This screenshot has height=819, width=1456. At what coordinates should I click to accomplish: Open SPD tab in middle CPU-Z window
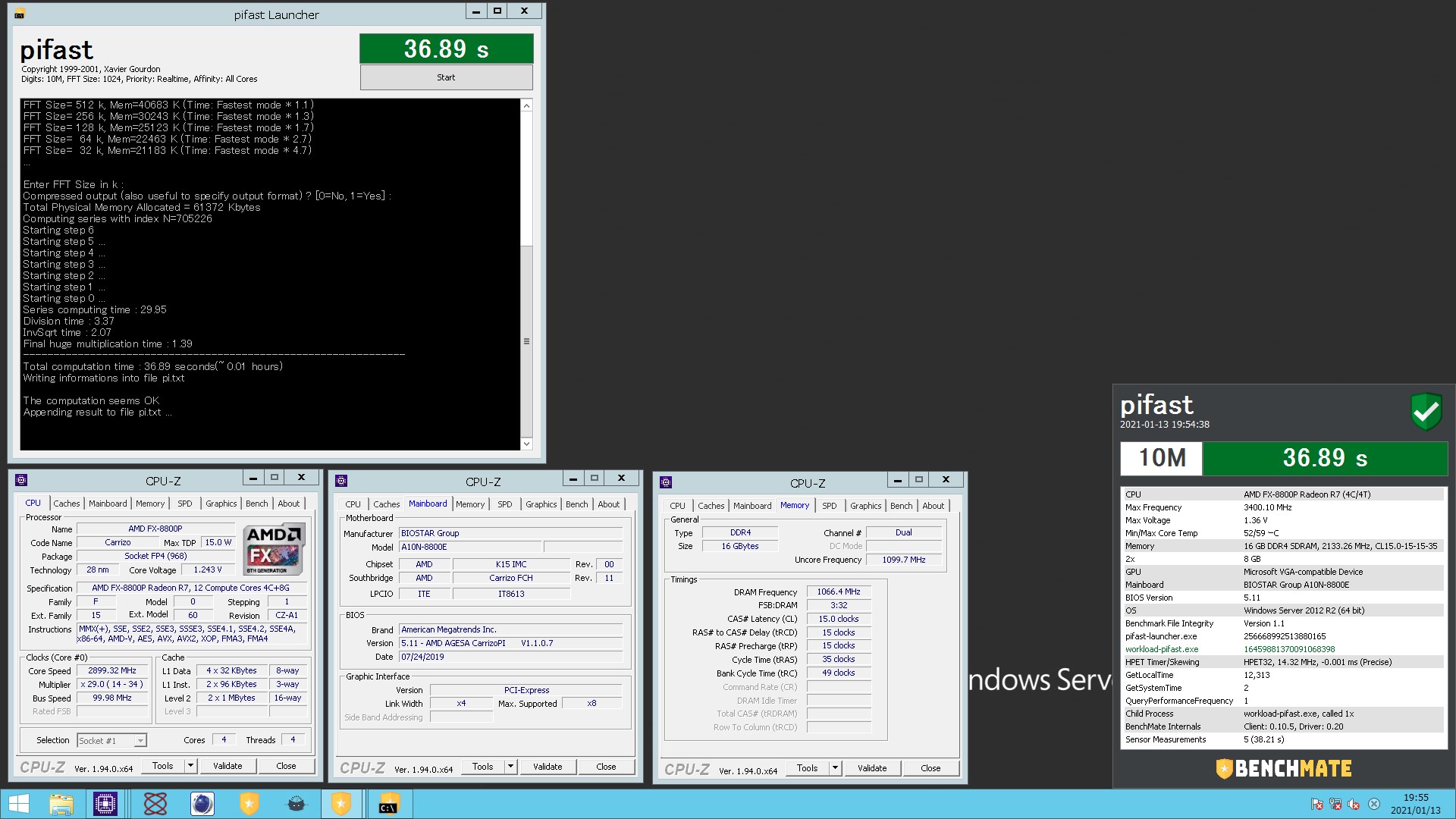pos(504,504)
